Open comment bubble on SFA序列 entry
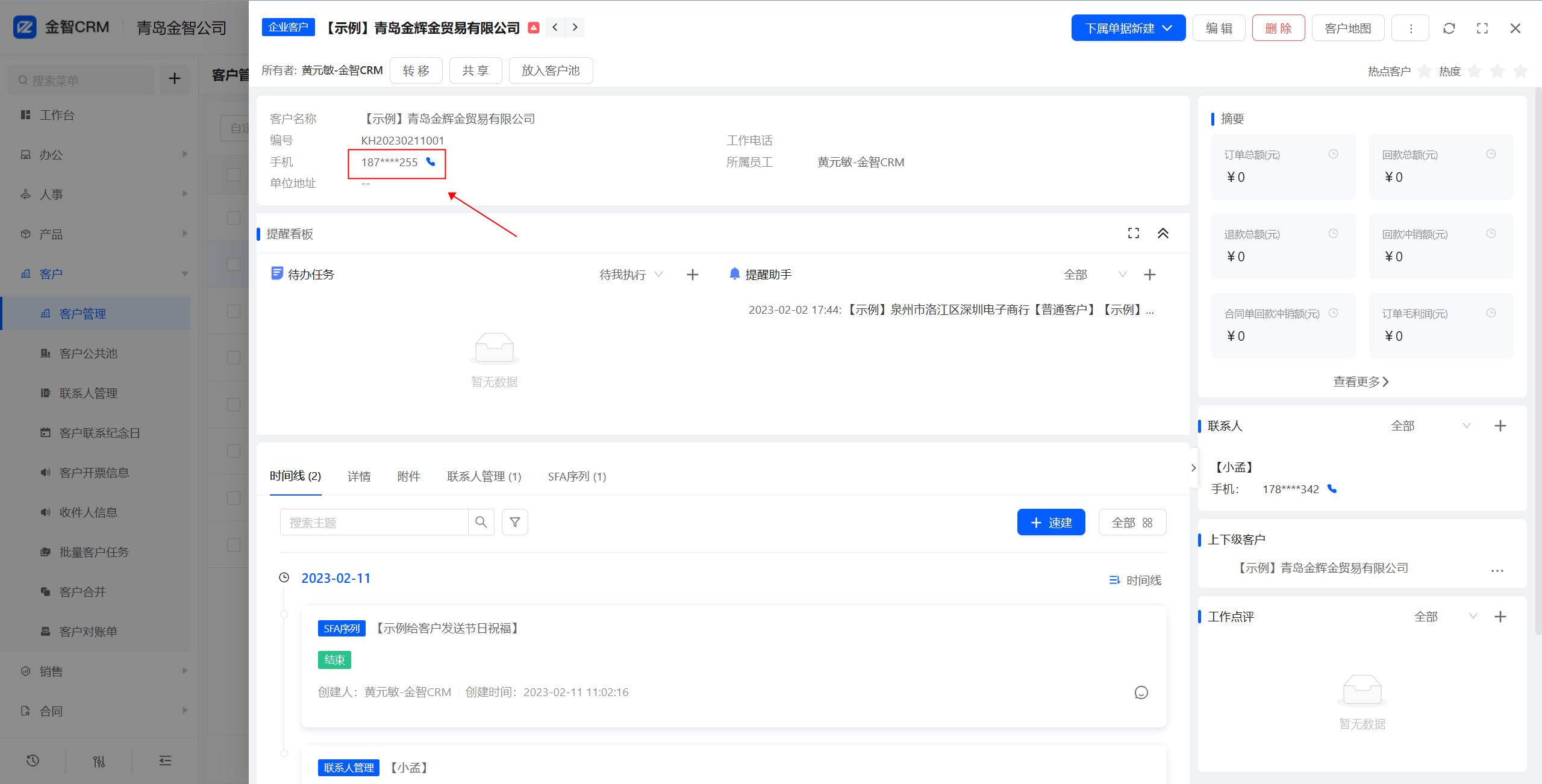 coord(1141,692)
